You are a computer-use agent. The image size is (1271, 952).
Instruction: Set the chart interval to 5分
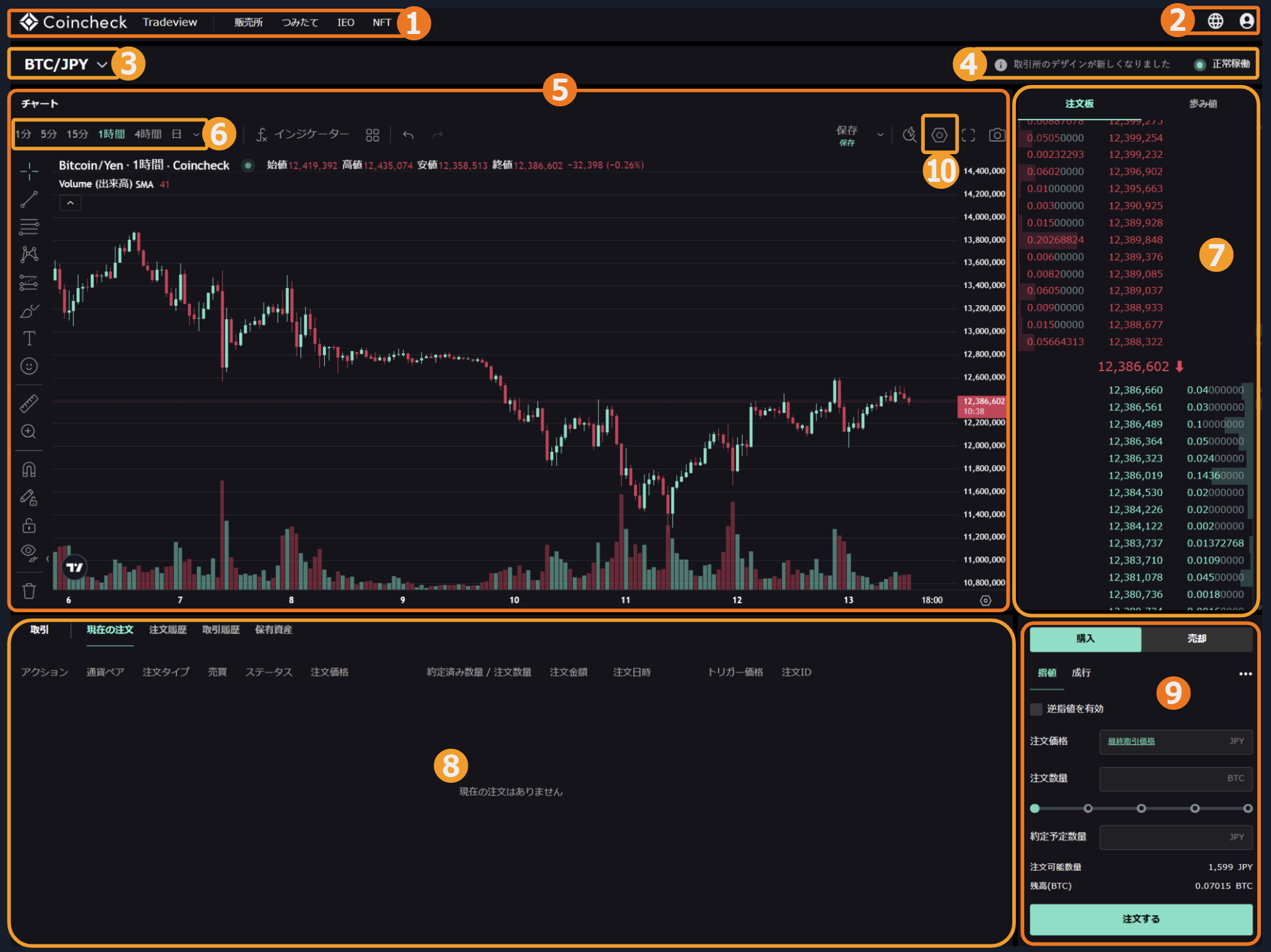click(48, 134)
